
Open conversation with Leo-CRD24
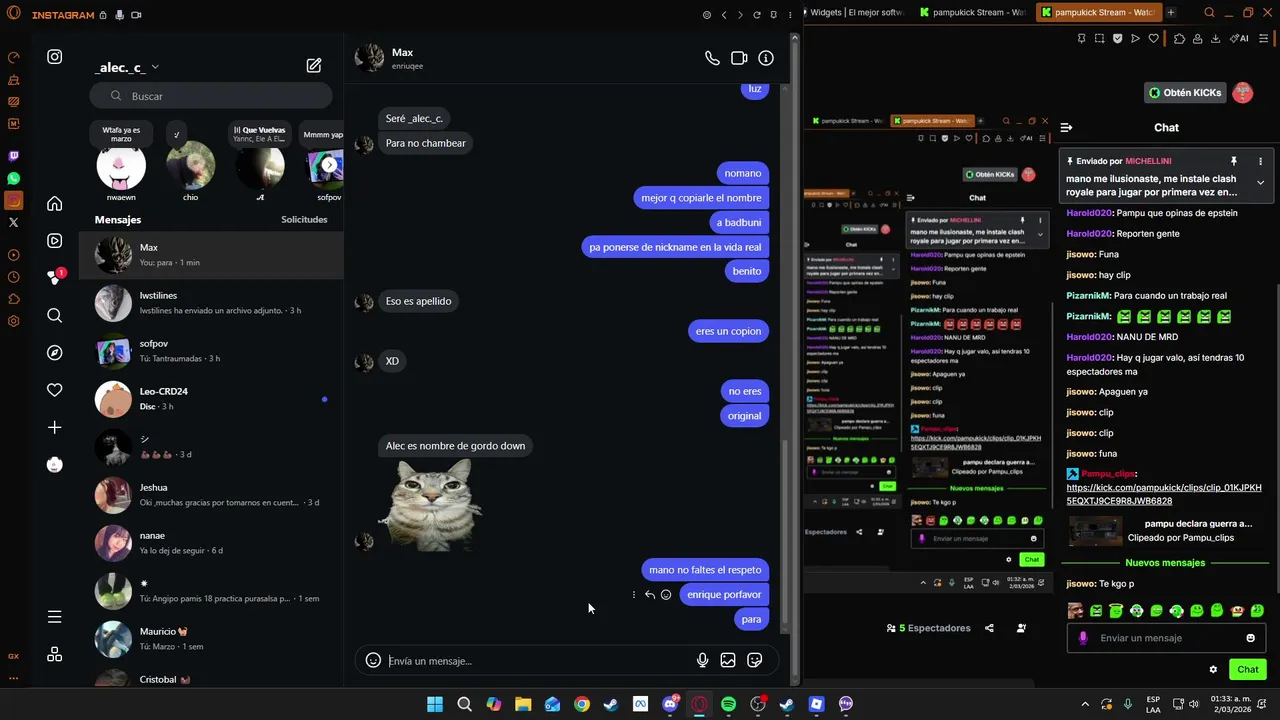click(211, 399)
